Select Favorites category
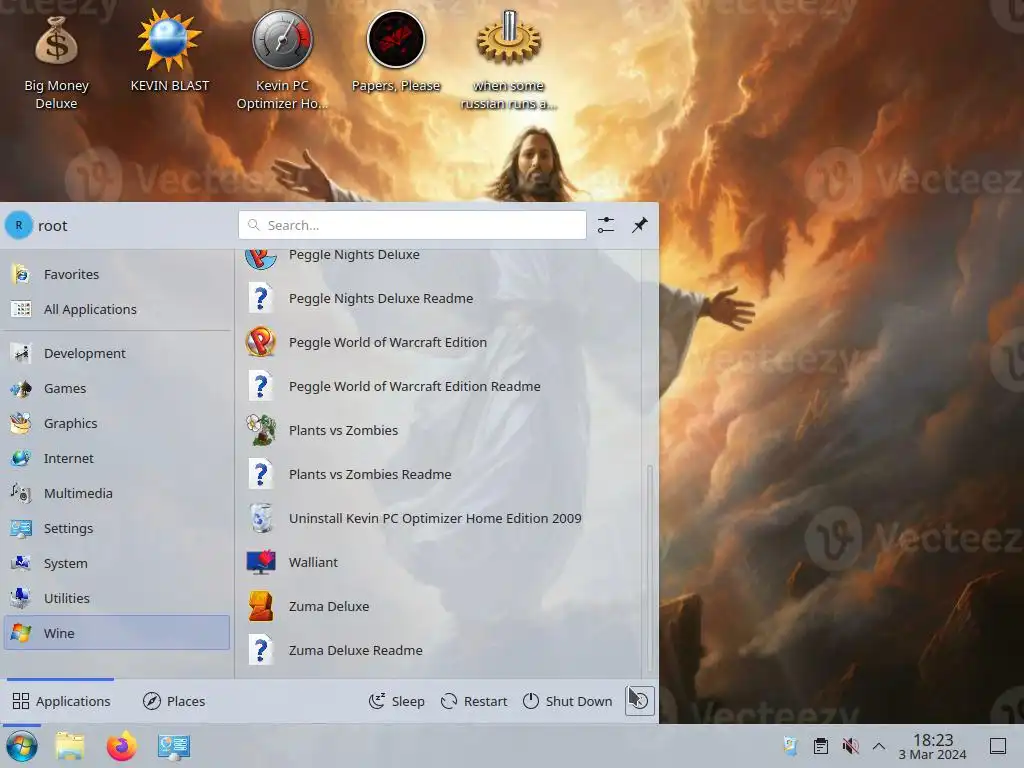1024x768 pixels. (117, 274)
